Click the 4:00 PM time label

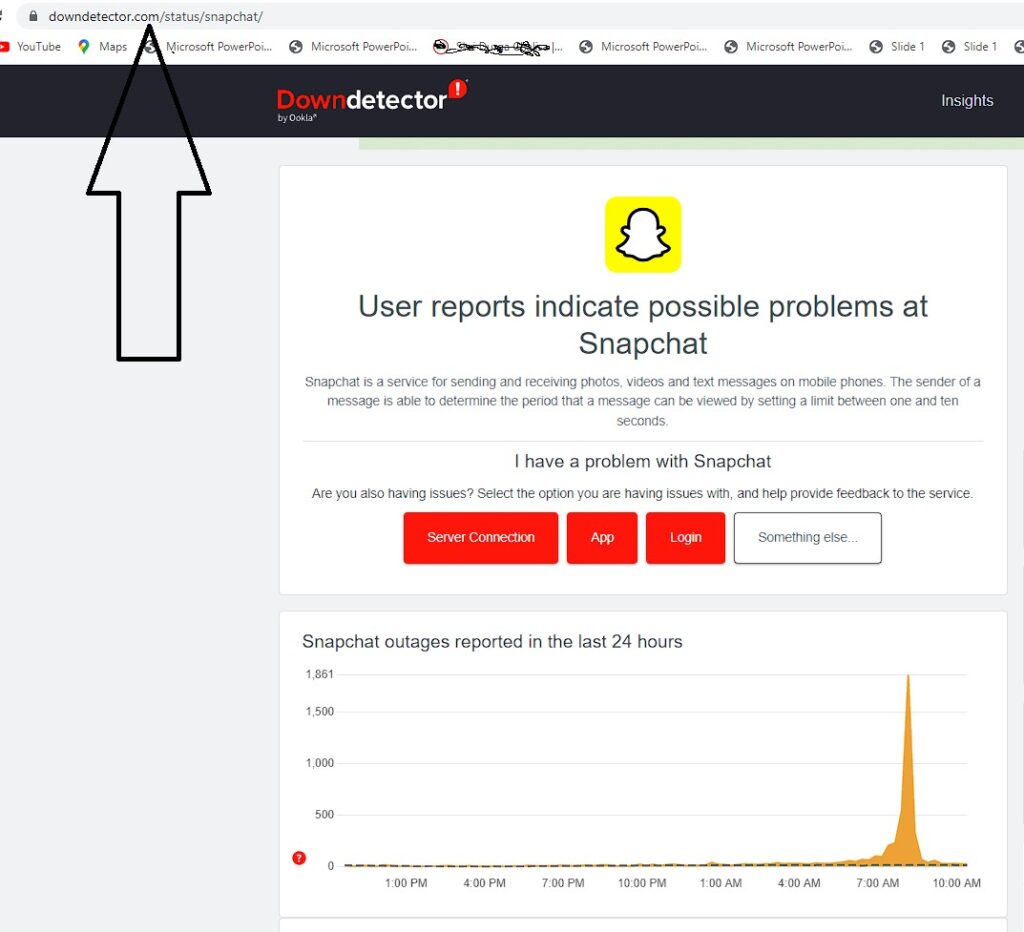pyautogui.click(x=484, y=883)
